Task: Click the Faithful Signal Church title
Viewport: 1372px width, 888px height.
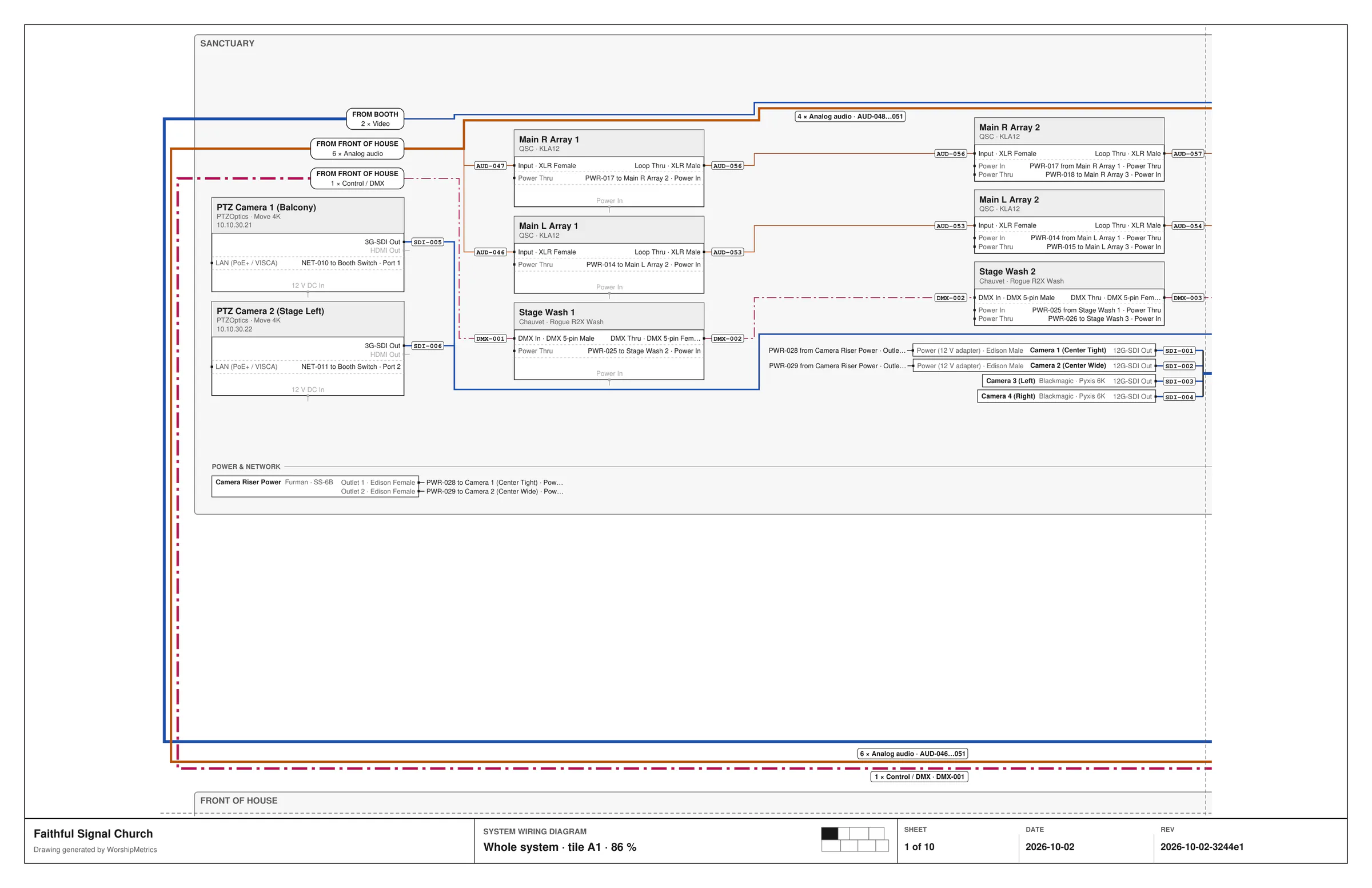Action: click(93, 834)
